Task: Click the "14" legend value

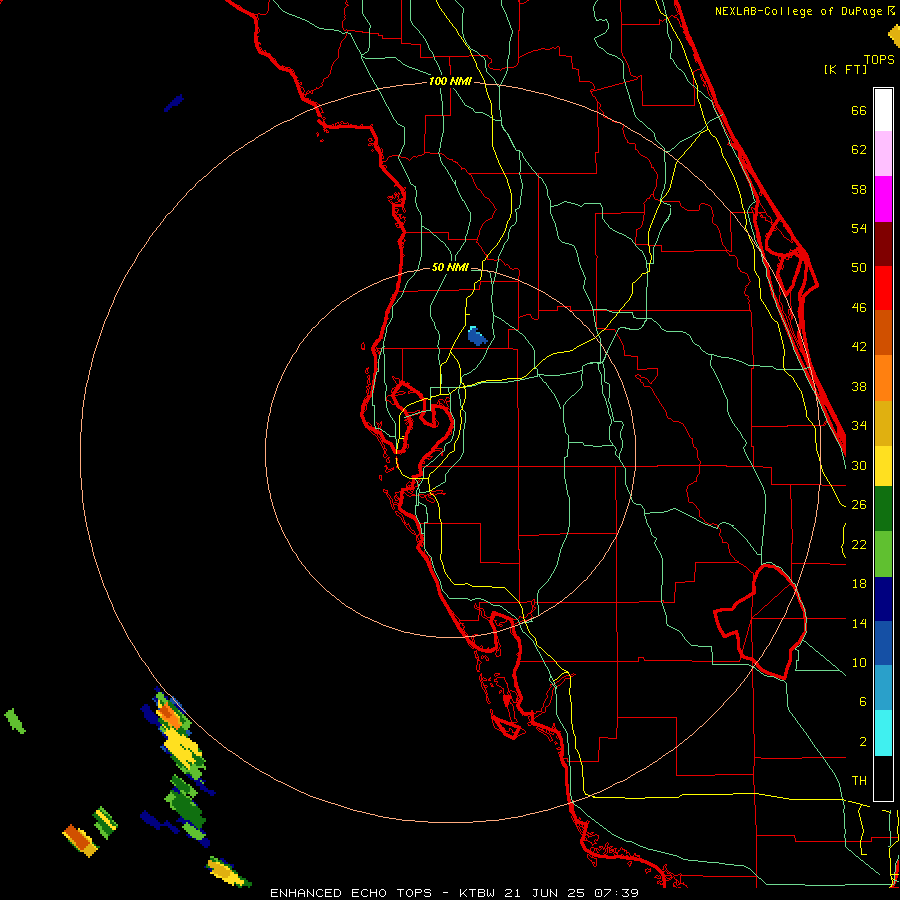Action: (x=859, y=623)
